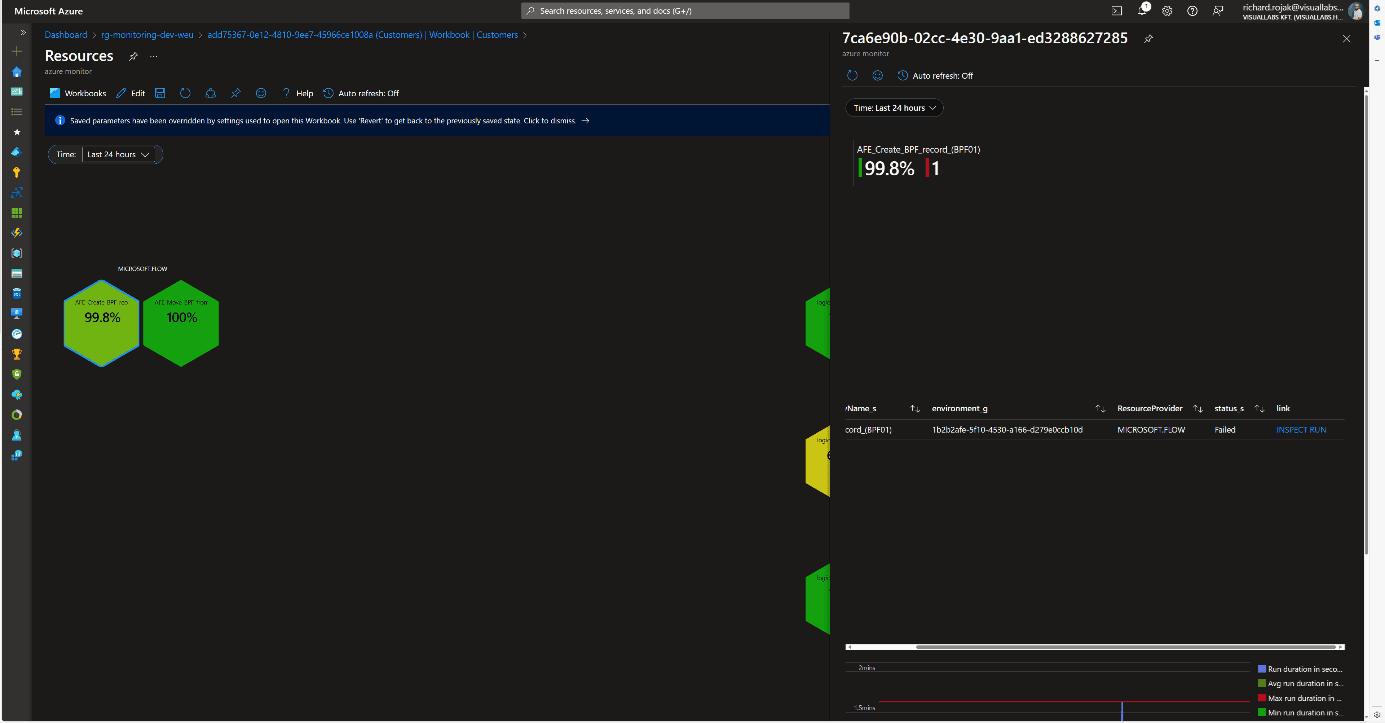Open the All services list icon
The height and width of the screenshot is (723, 1385).
[x=16, y=111]
